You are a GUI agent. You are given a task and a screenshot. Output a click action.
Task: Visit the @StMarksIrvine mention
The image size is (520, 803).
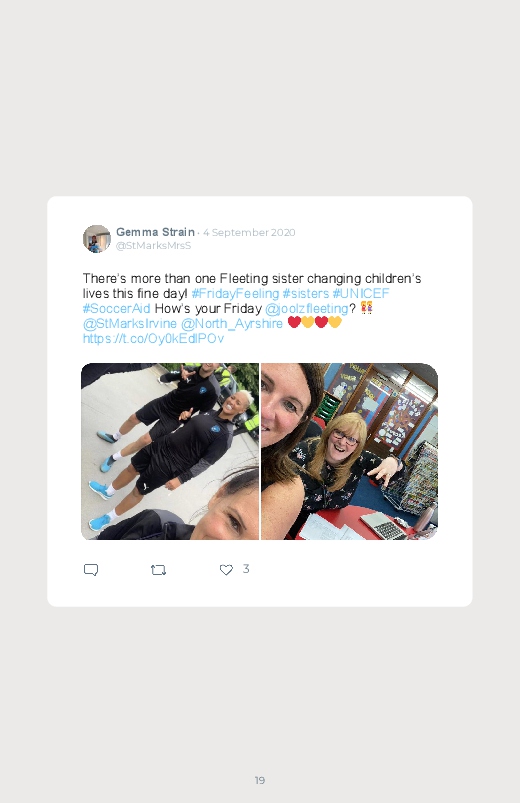coord(130,324)
